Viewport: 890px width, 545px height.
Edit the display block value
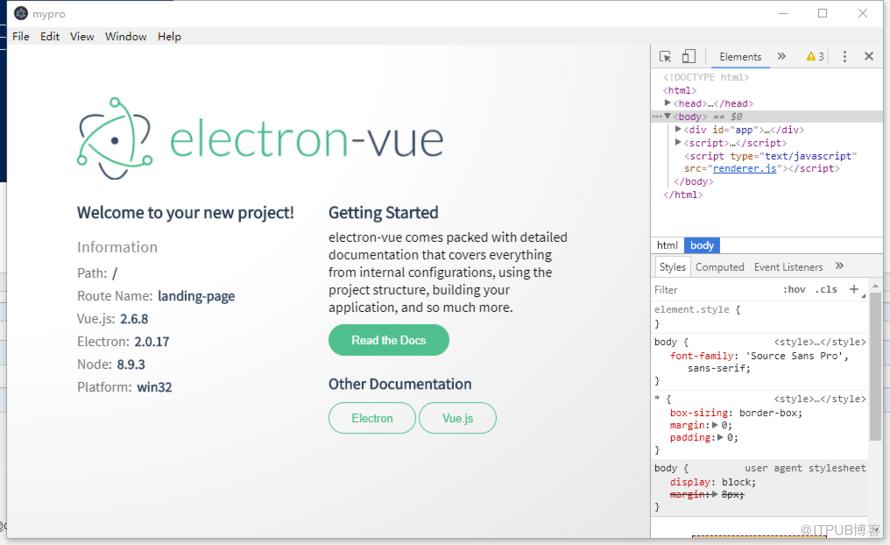tap(738, 482)
